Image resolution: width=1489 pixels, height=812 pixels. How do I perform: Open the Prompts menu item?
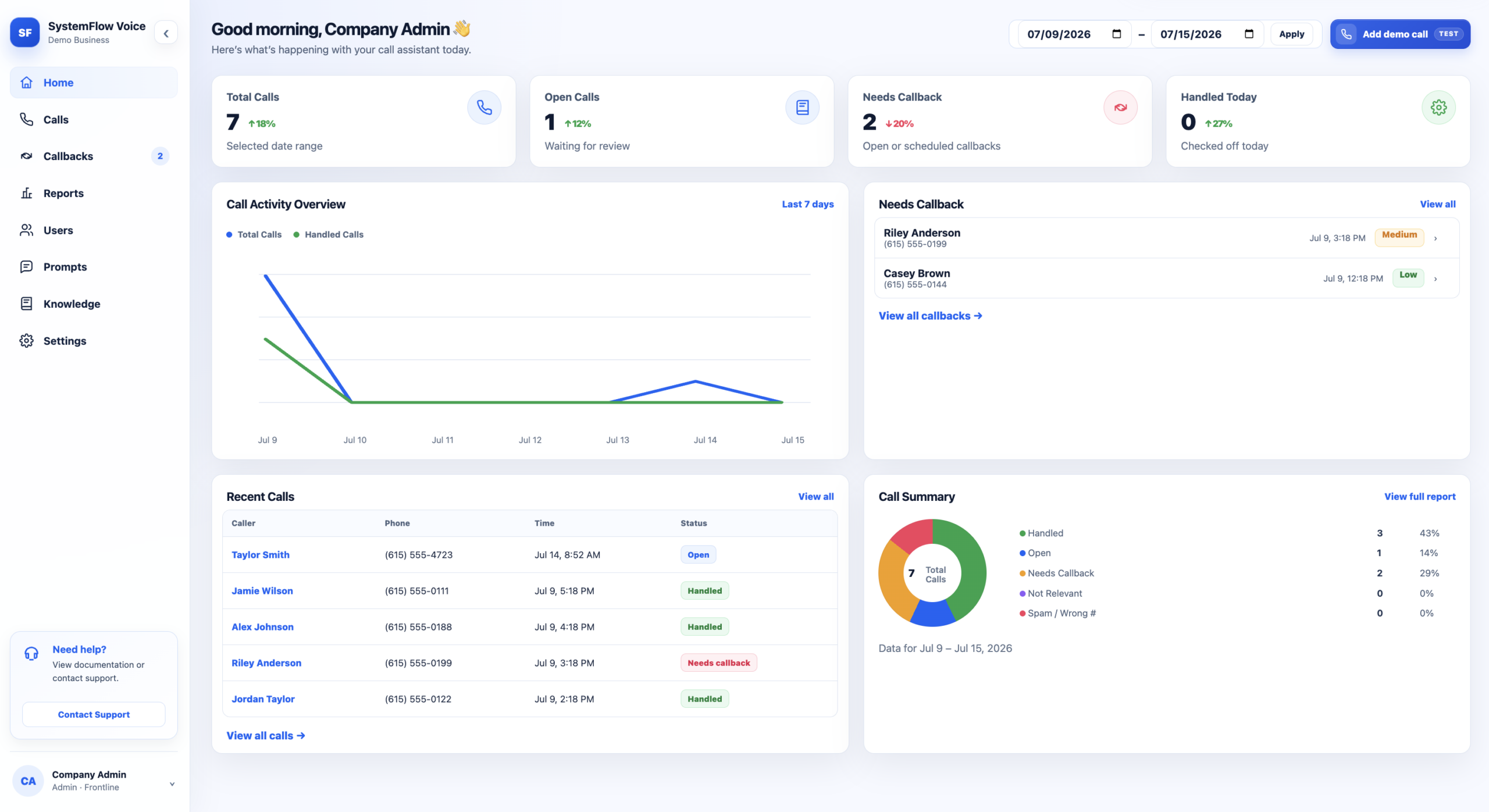point(94,266)
